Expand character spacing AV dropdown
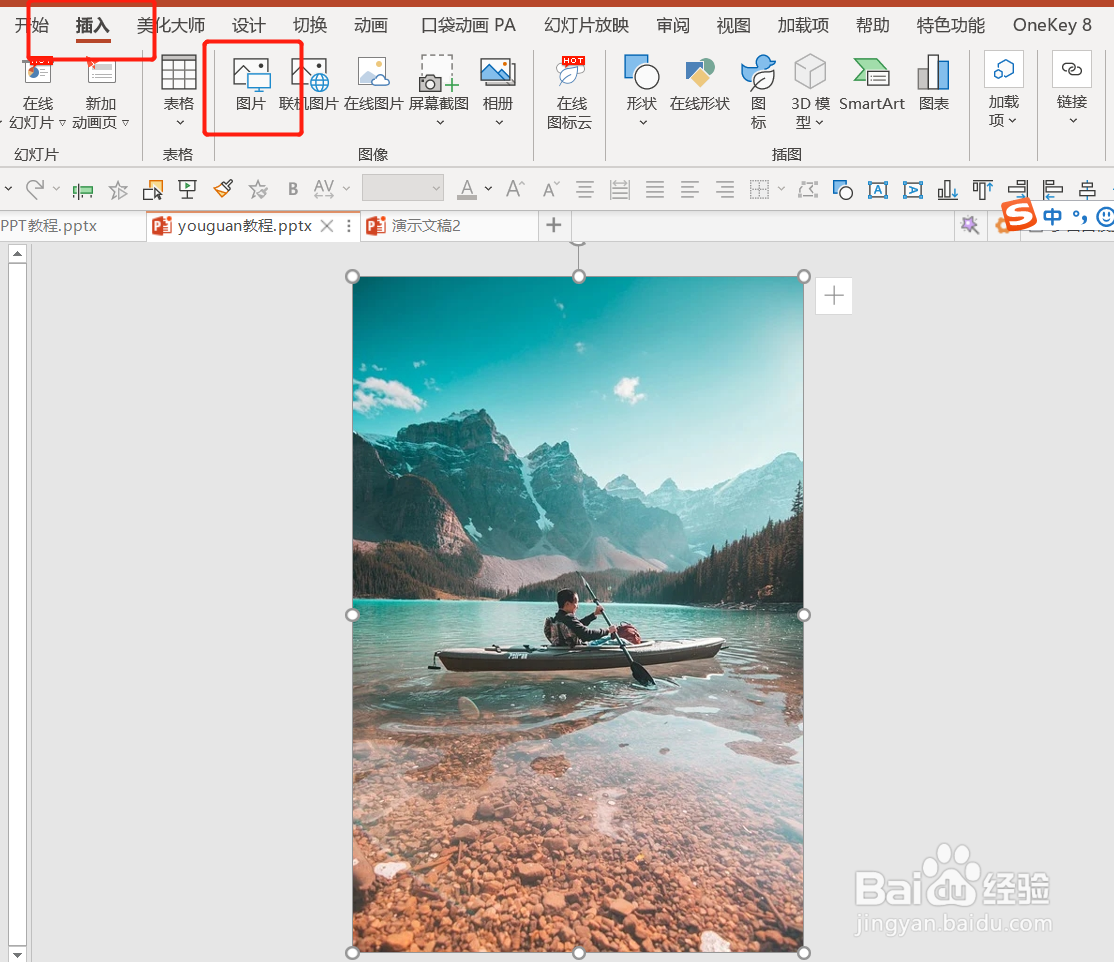The width and height of the screenshot is (1114, 962). pyautogui.click(x=347, y=189)
